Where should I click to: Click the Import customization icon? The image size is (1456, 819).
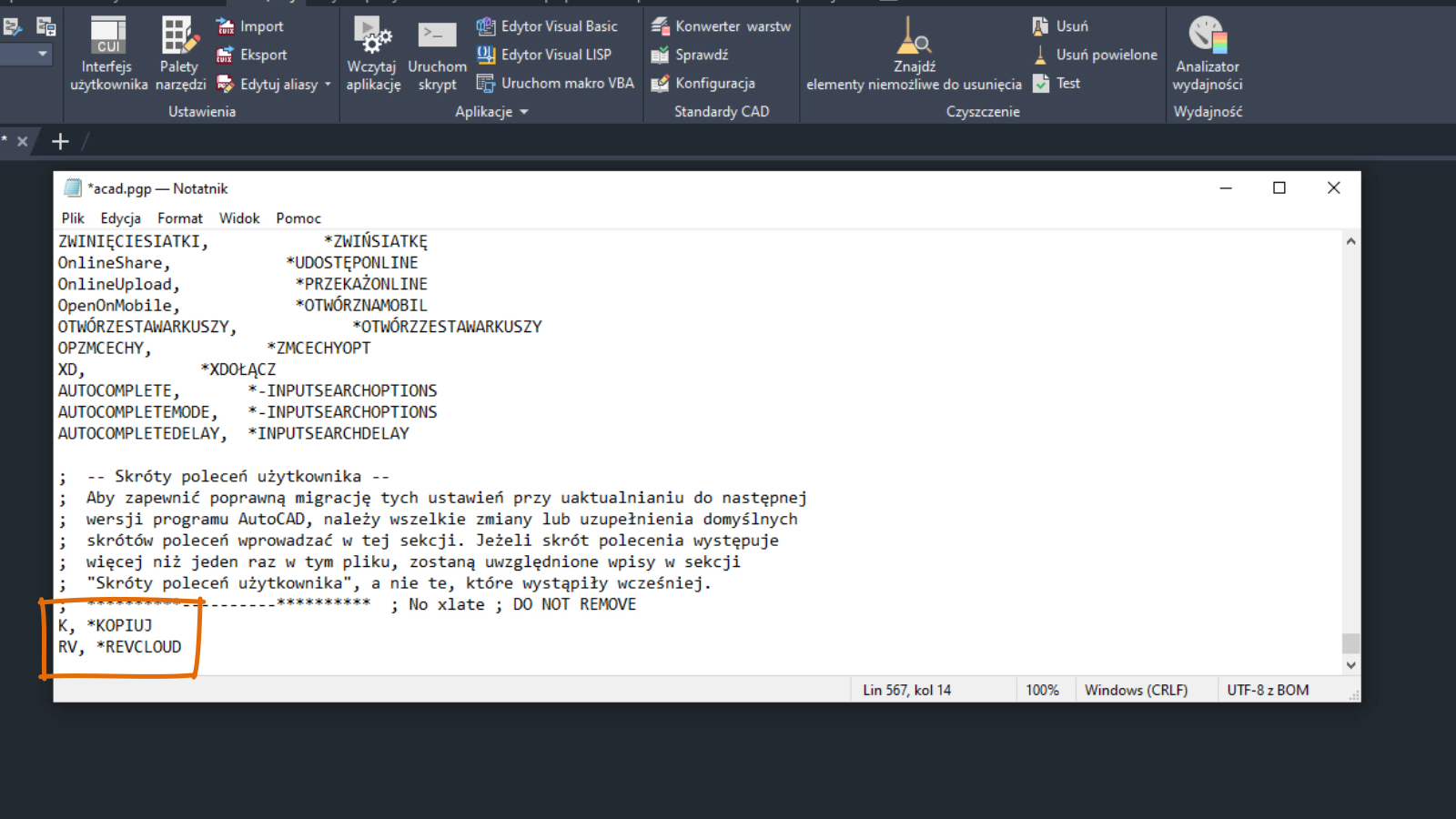tap(226, 26)
